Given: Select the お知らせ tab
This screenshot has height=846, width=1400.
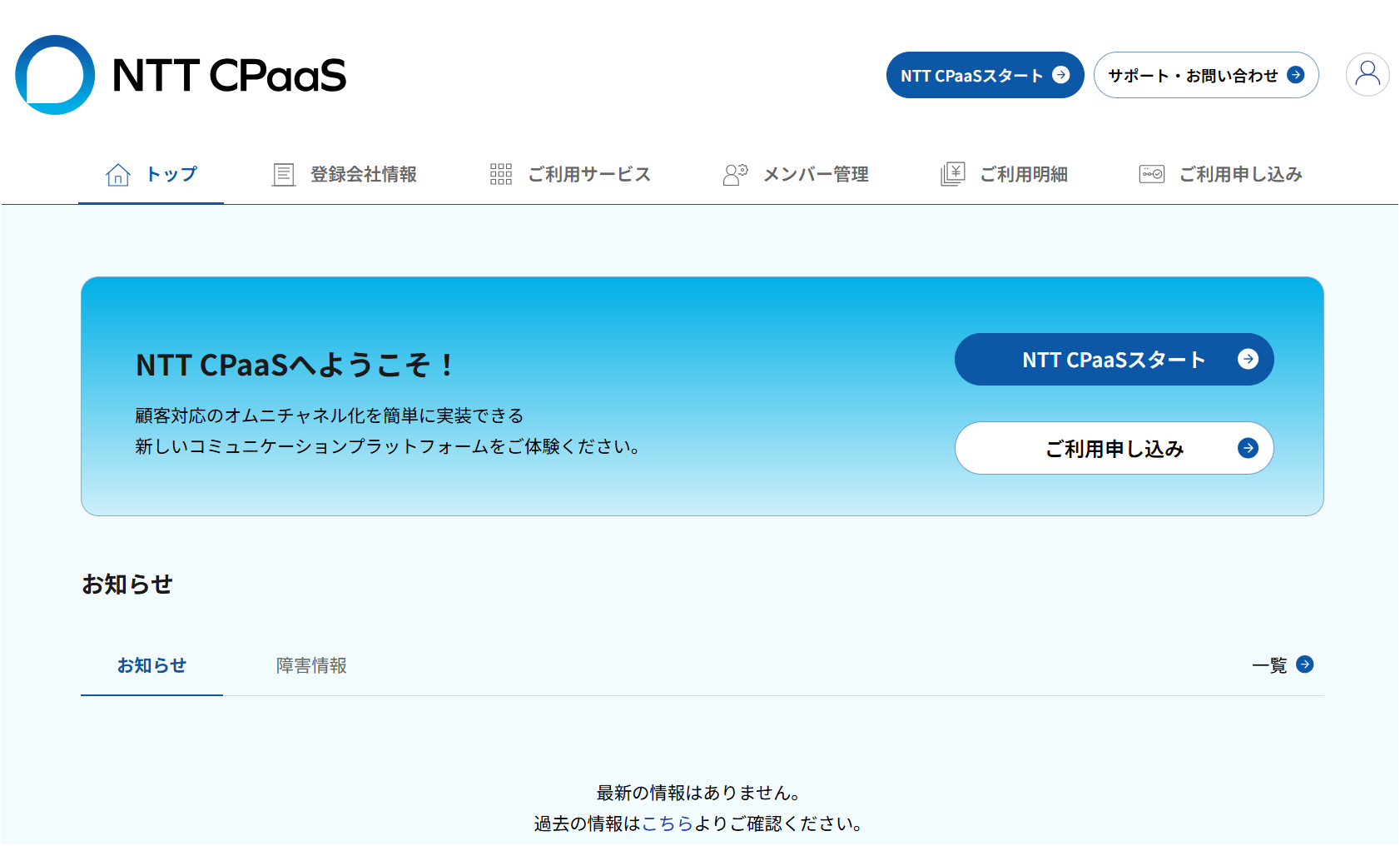Looking at the screenshot, I should tap(151, 665).
